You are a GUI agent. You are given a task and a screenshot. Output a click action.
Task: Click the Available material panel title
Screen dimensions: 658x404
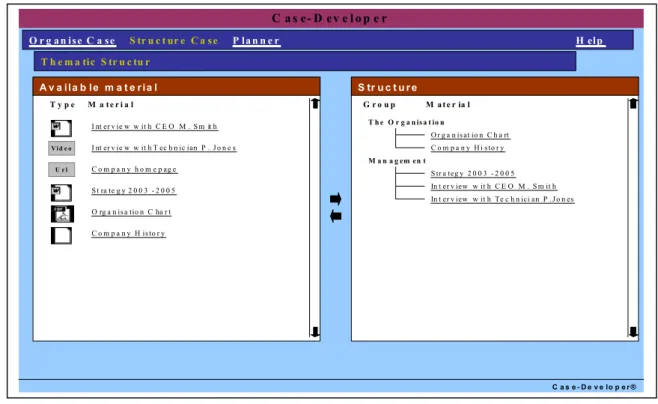99,87
